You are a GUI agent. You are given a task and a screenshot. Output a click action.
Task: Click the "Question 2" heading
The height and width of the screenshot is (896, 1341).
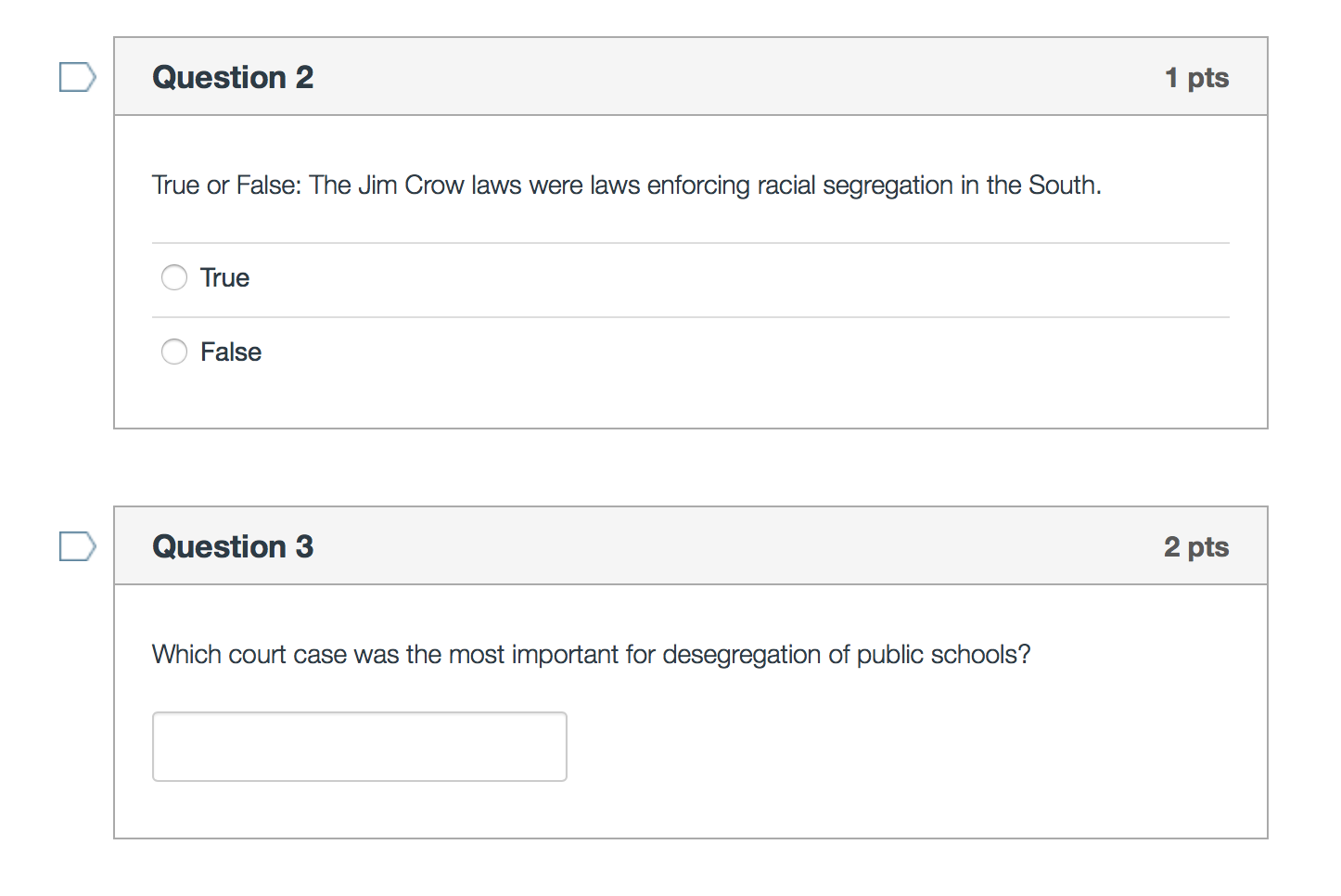233,77
